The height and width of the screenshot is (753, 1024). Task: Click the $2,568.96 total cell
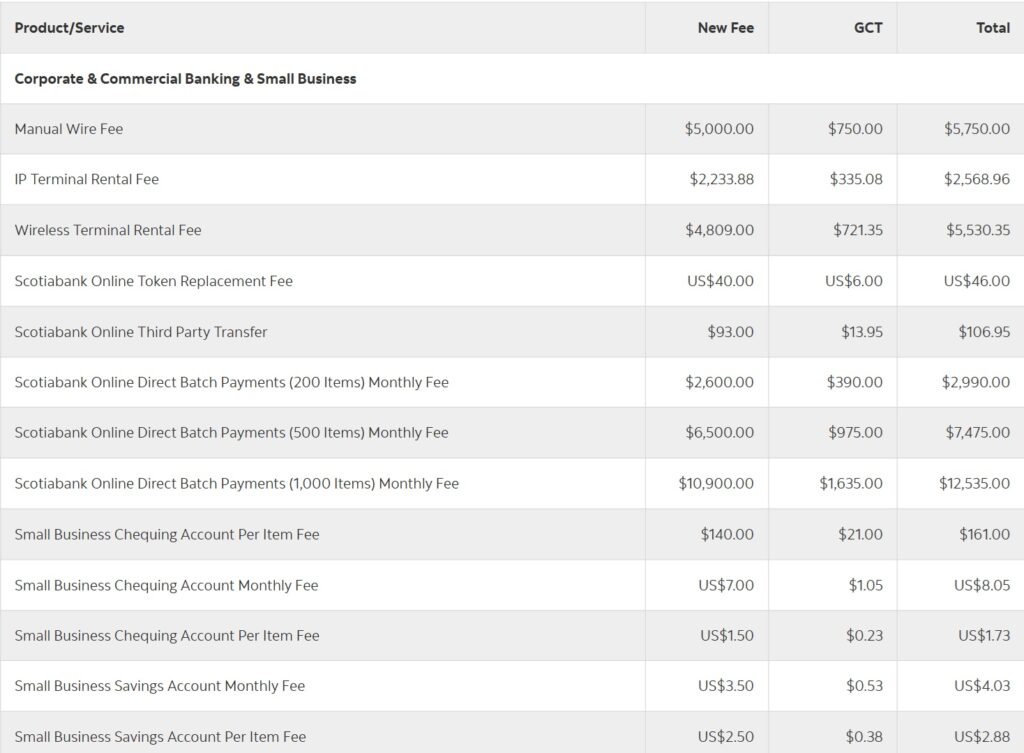(x=976, y=179)
